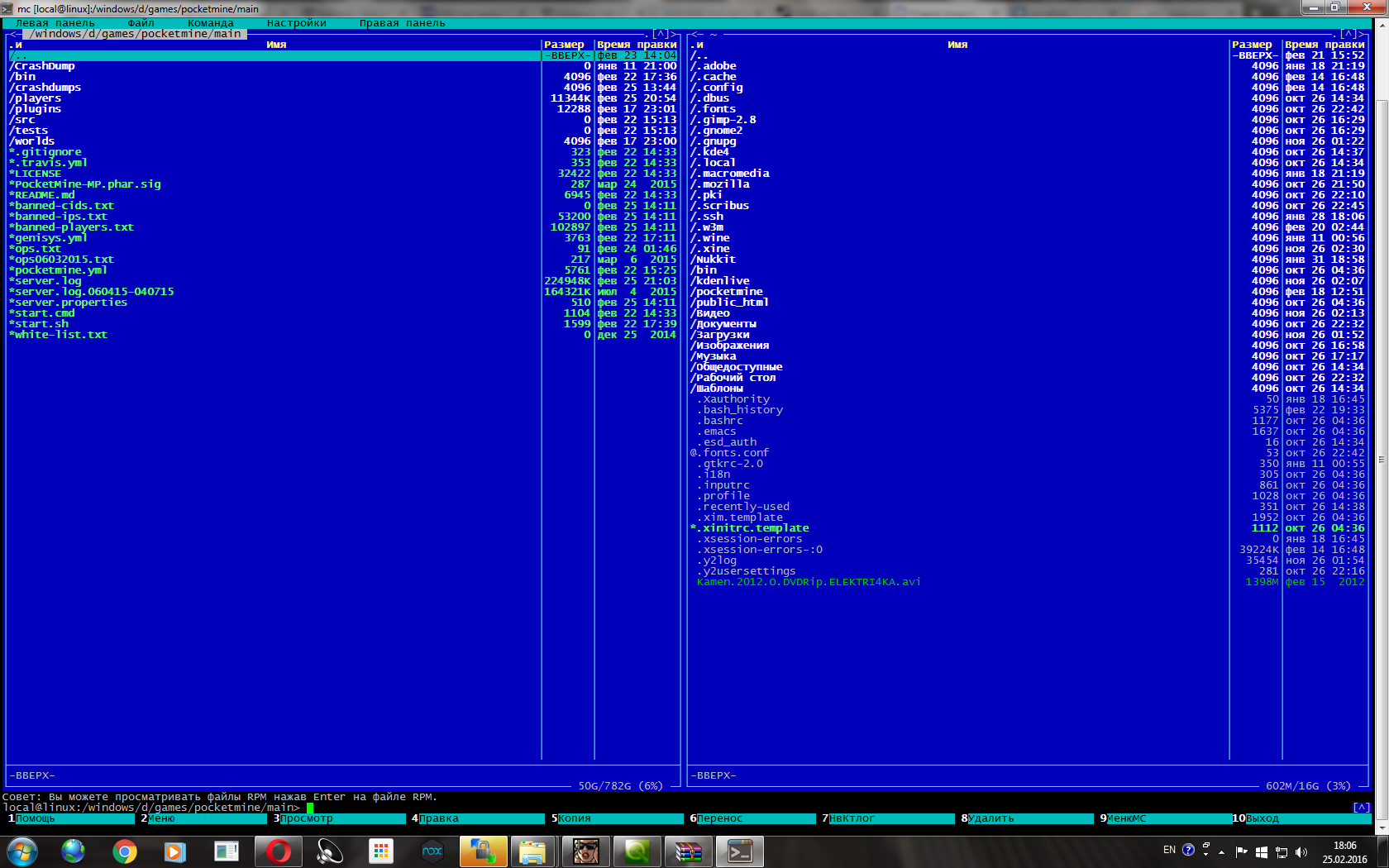The width and height of the screenshot is (1389, 868).
Task: Sort left panel by Размер column header
Action: coord(564,45)
